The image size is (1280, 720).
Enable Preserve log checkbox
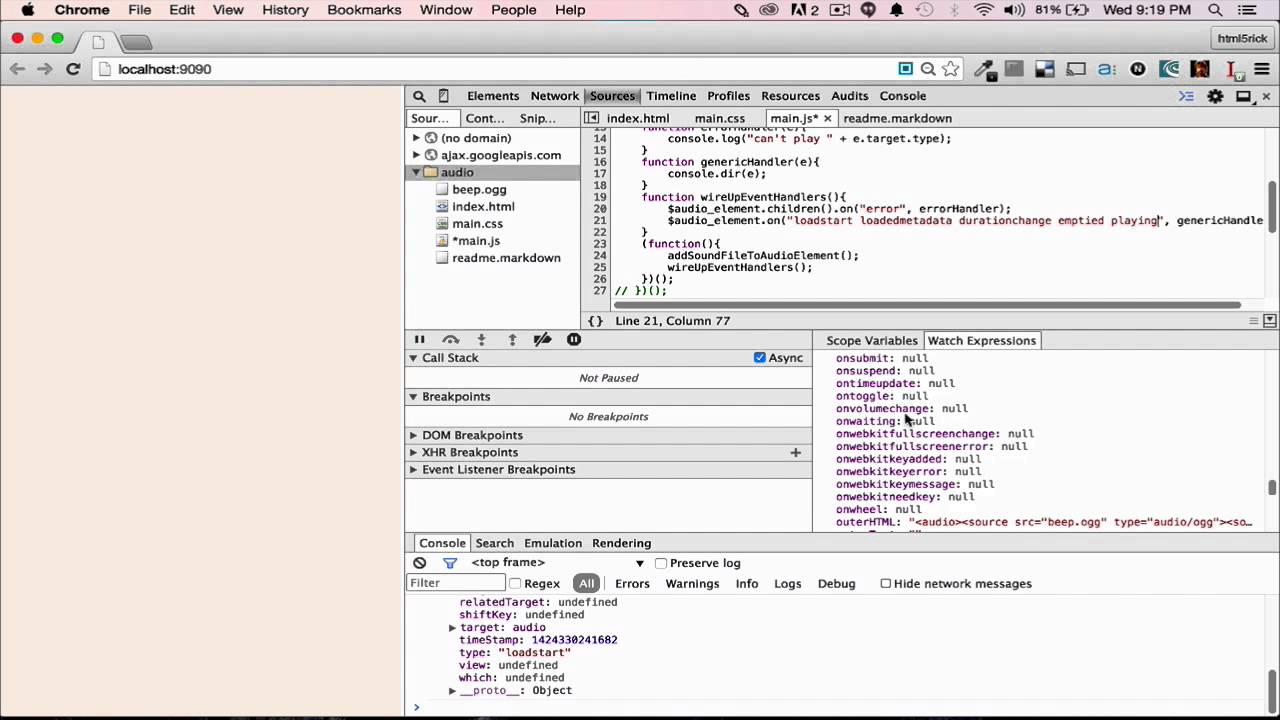tap(661, 563)
